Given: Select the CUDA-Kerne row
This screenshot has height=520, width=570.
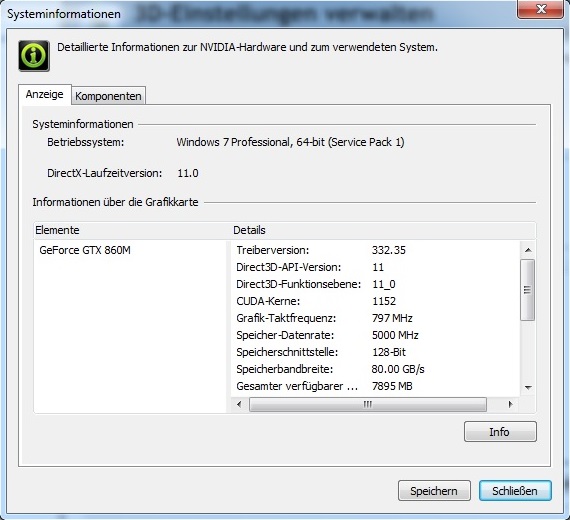Looking at the screenshot, I should (375, 301).
